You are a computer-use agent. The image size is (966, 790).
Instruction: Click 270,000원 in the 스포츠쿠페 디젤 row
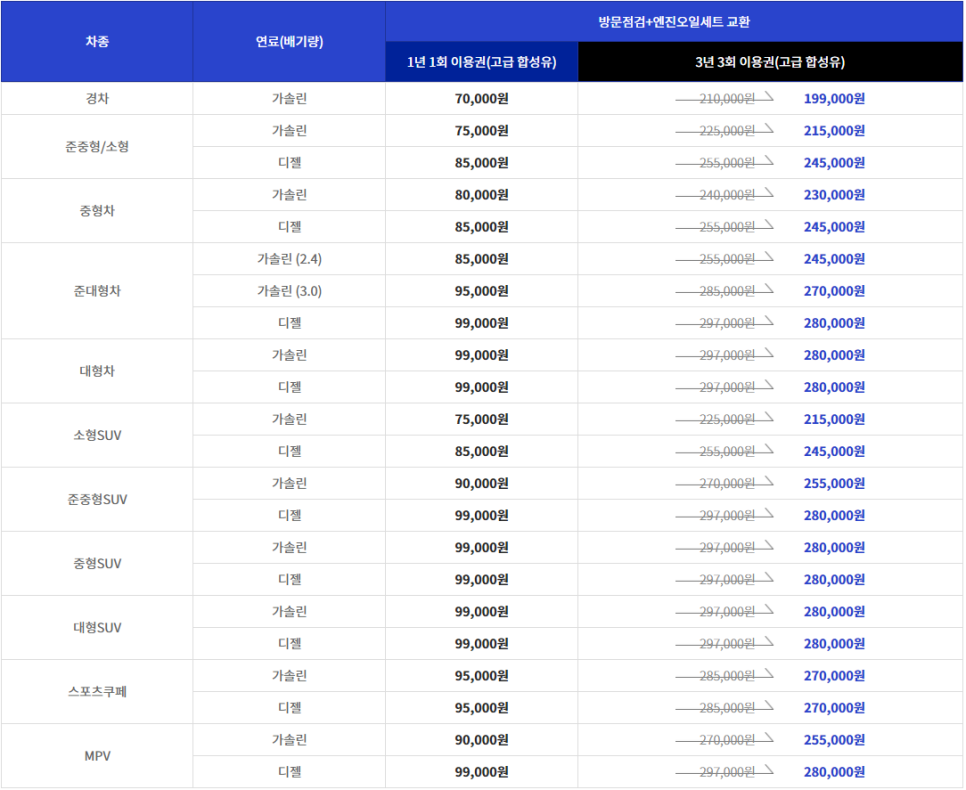[x=834, y=707]
